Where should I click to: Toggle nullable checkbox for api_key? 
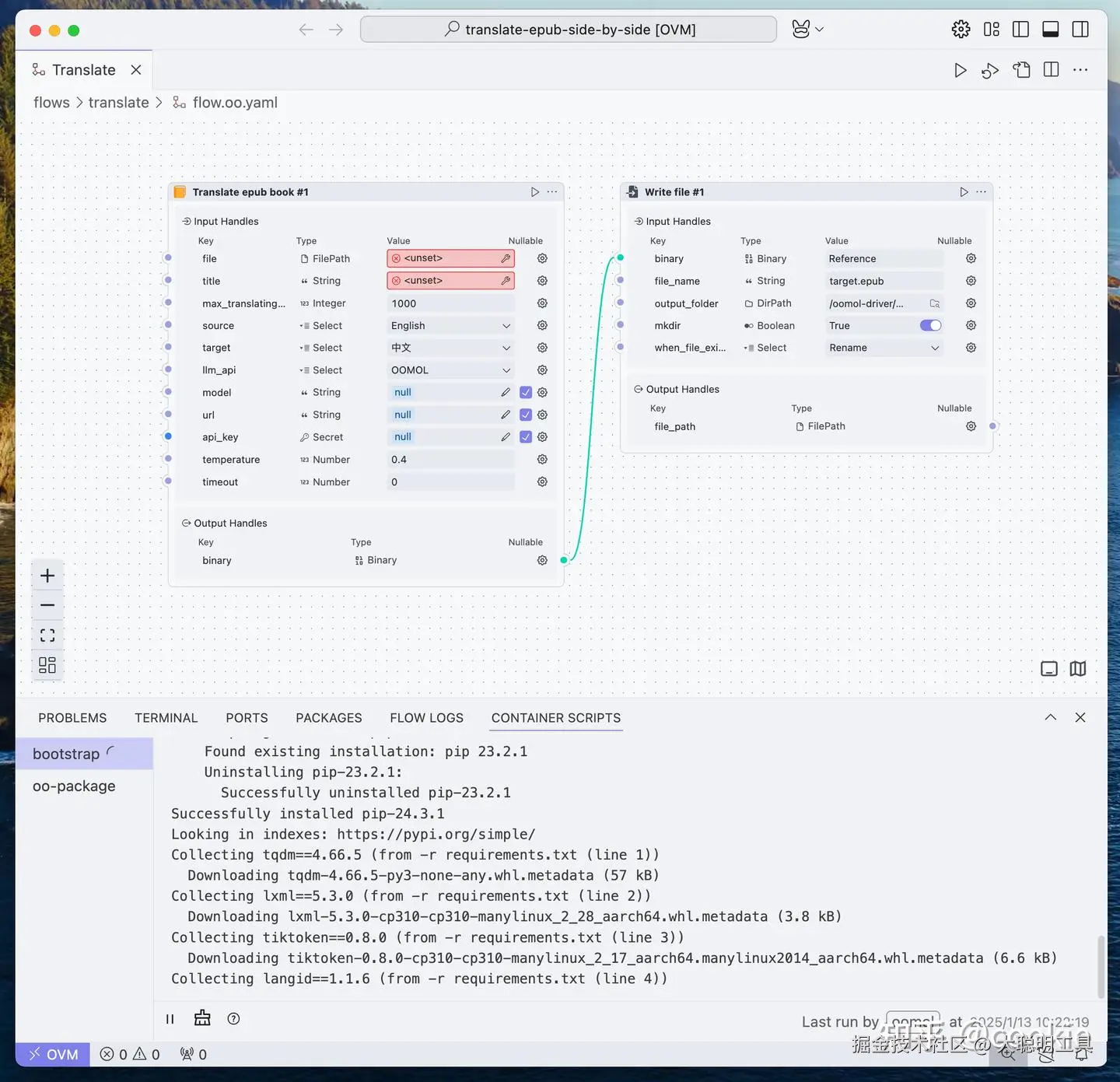[526, 437]
